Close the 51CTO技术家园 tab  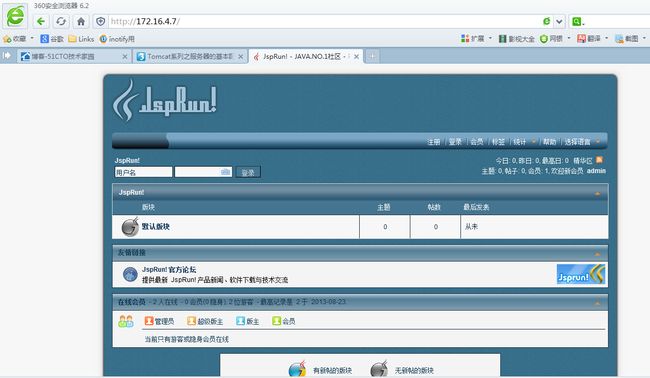pyautogui.click(x=125, y=56)
